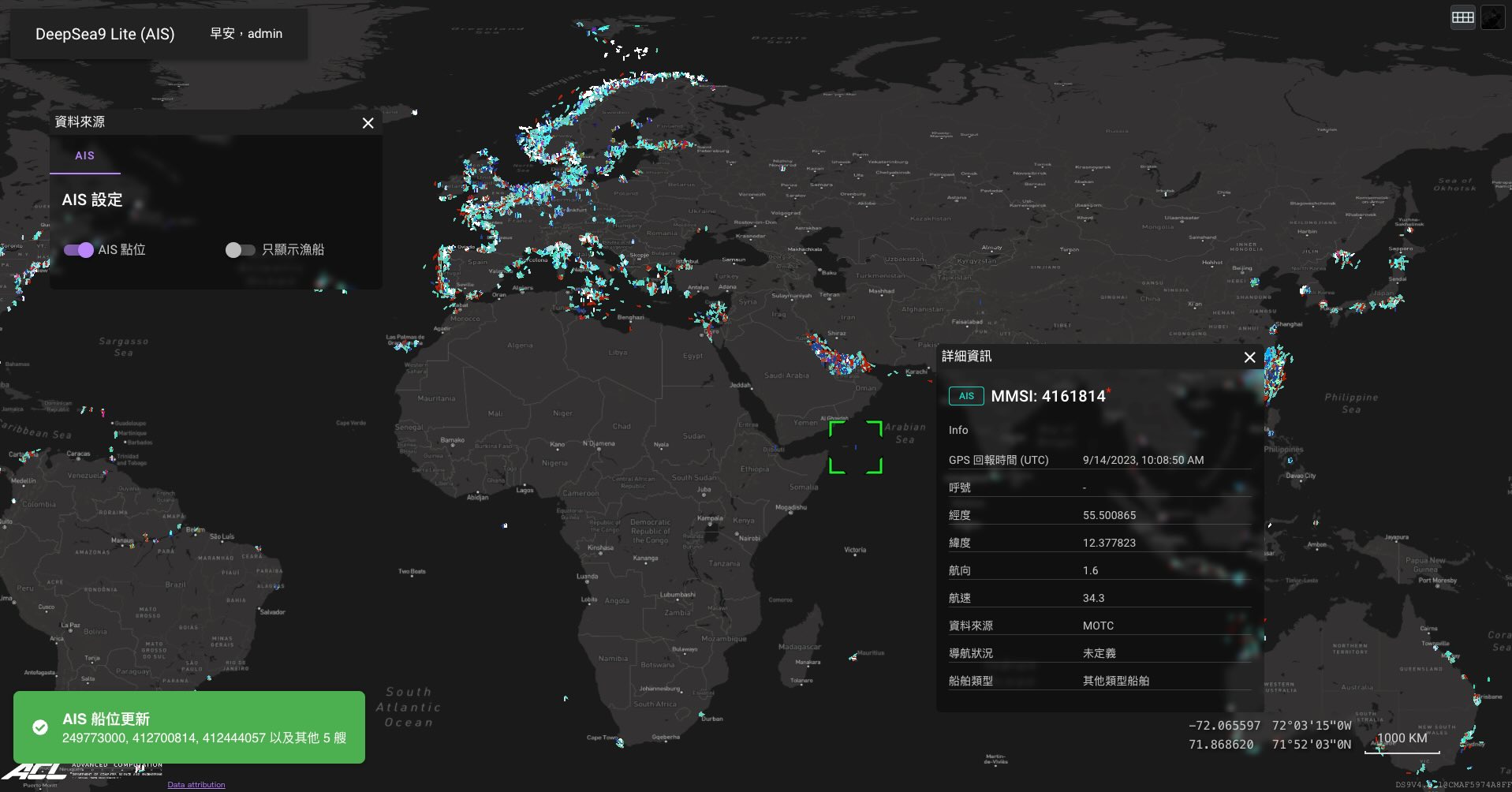The image size is (1512, 792).
Task: Click the coordinate readout 71°52'03"0N
Action: [x=1311, y=744]
